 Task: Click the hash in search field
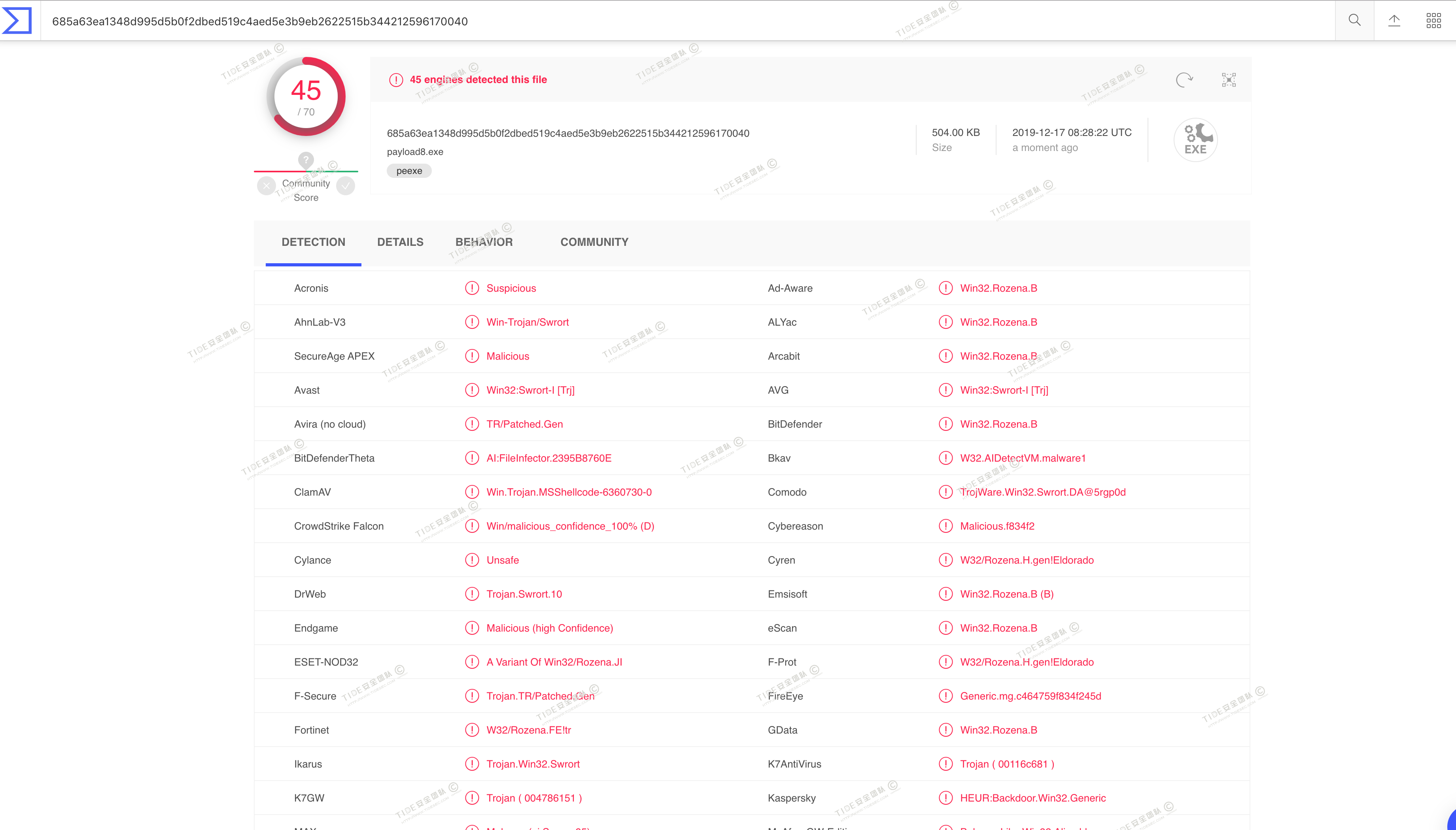tap(259, 22)
